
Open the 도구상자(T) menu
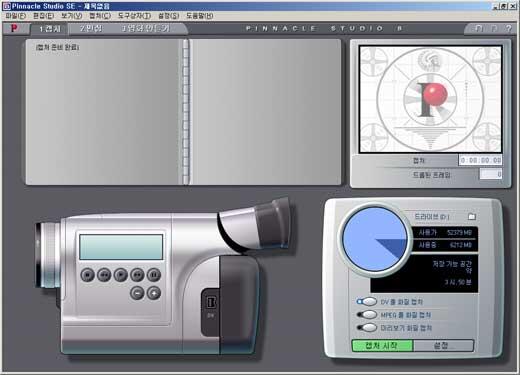[x=134, y=16]
